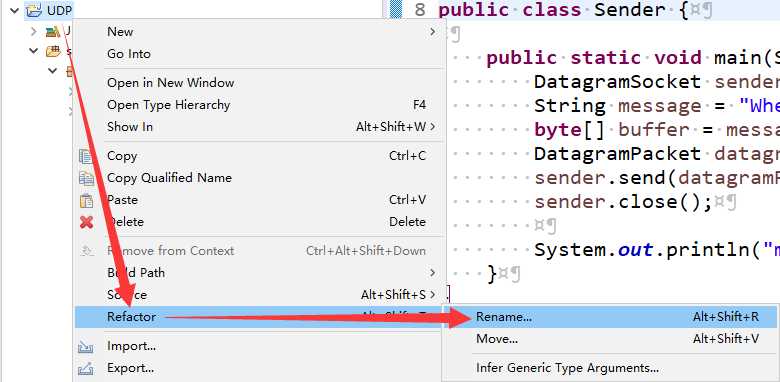Select Copy from context menu

(x=258, y=156)
